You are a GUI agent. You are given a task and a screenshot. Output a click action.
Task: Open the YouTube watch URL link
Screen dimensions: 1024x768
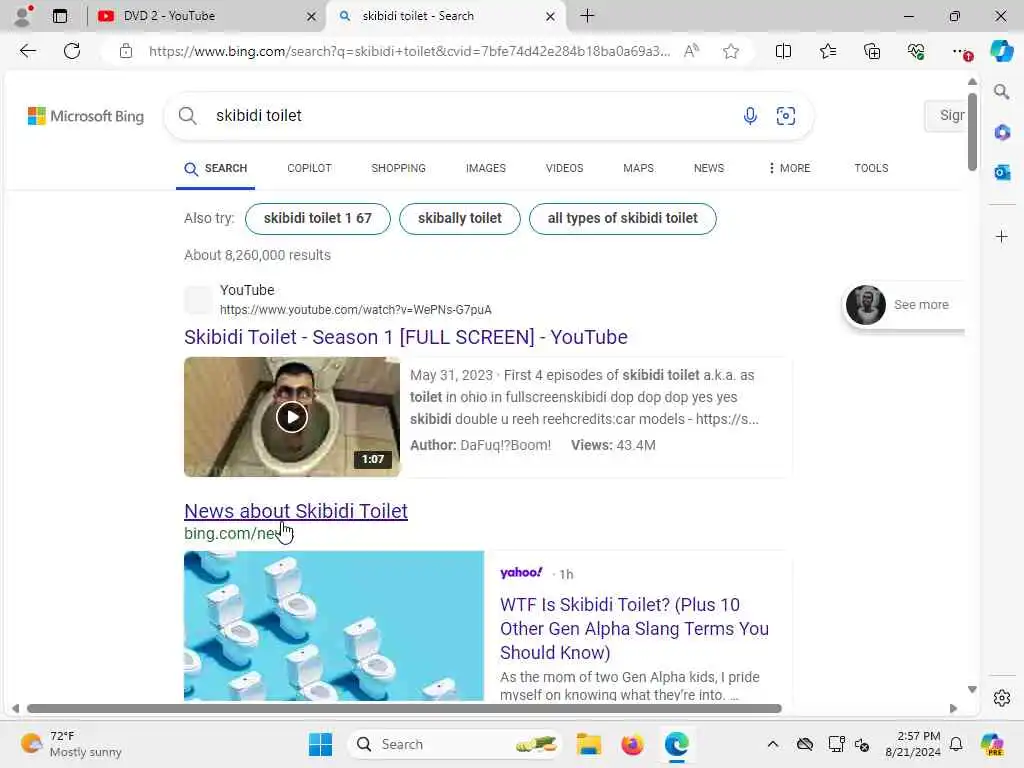click(356, 310)
